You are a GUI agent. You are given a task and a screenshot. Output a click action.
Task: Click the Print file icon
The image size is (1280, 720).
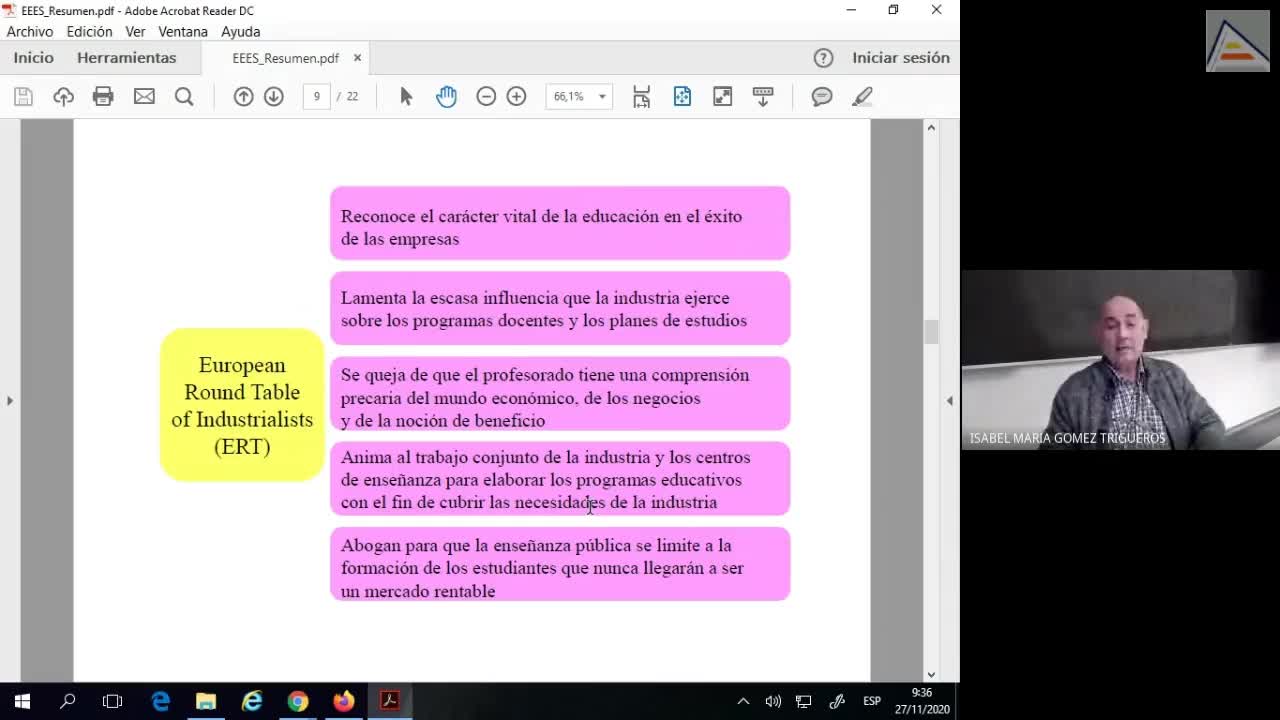pos(103,96)
